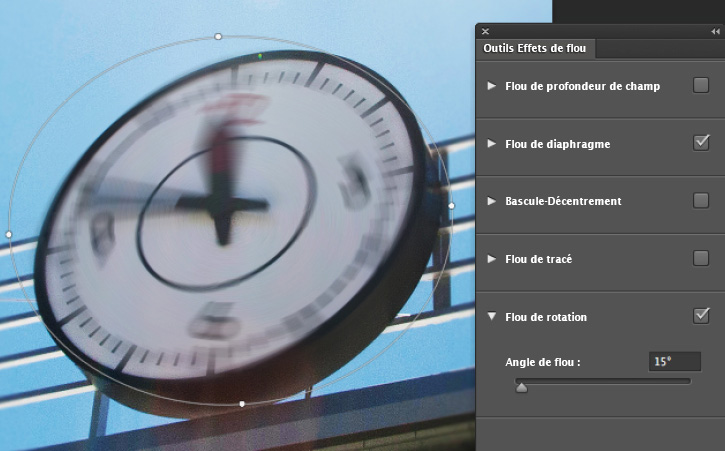Select the Outils Effets de flou tab

point(535,48)
